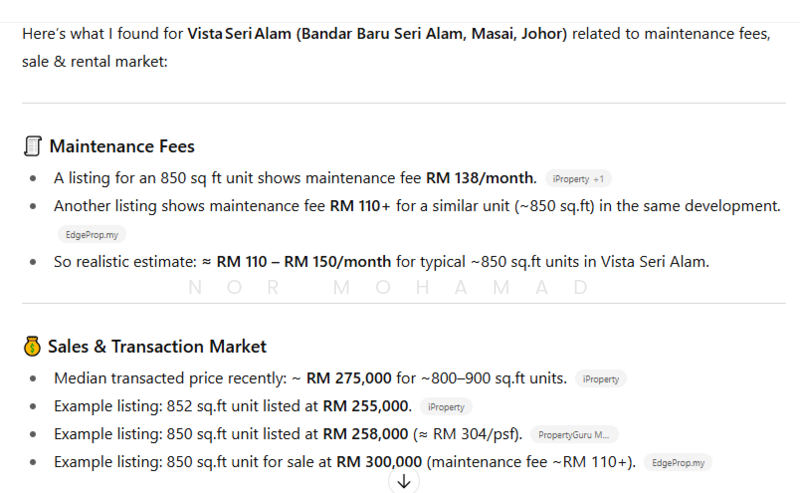The width and height of the screenshot is (800, 493).
Task: Click the money bag icon beside Sales heading
Action: (x=33, y=347)
